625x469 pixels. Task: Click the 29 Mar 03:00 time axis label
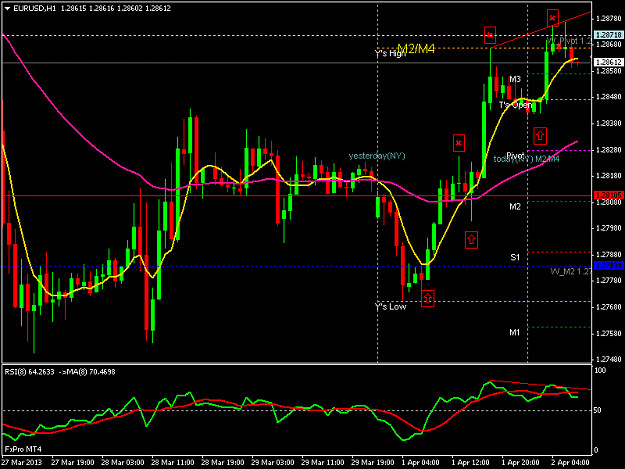pos(273,463)
